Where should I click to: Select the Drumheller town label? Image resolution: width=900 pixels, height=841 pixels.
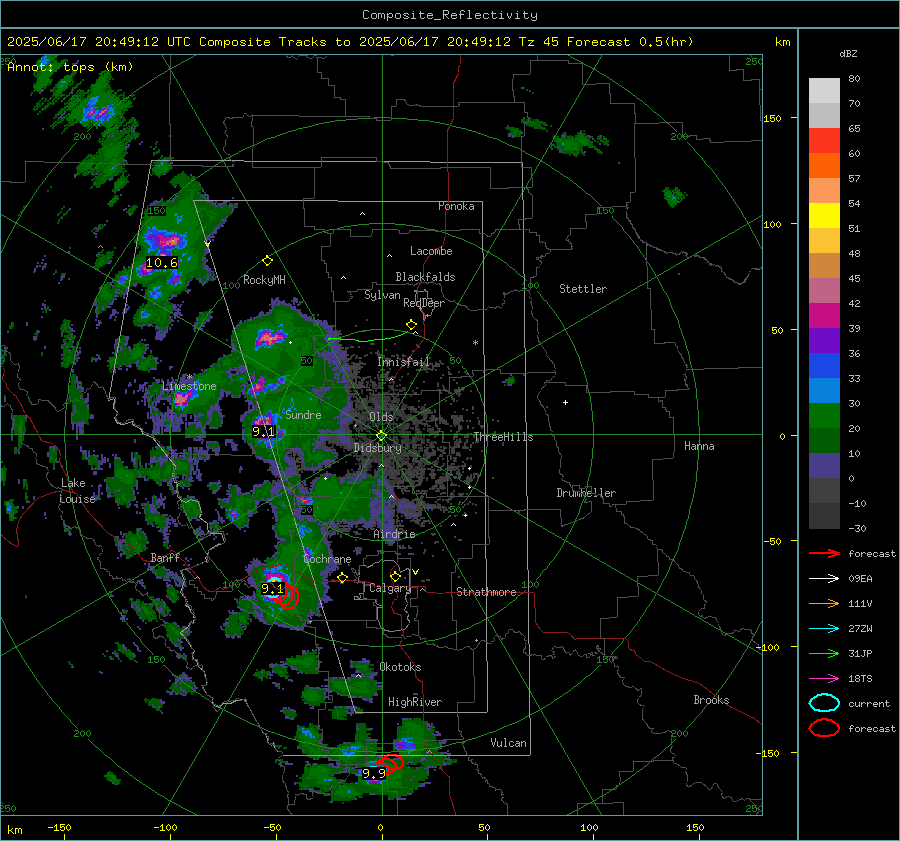tap(586, 493)
